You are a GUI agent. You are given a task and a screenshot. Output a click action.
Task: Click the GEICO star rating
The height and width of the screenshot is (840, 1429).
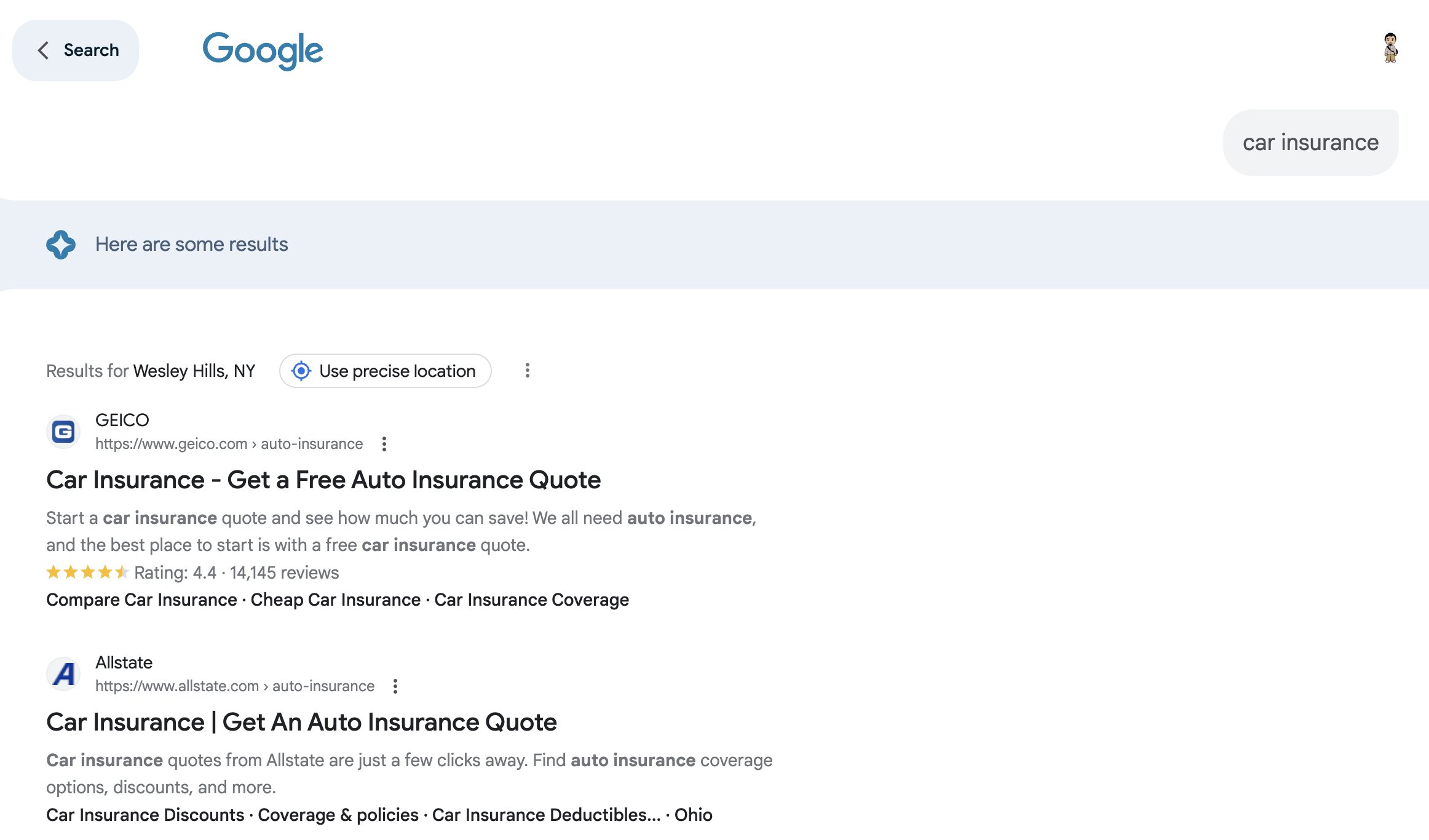tap(87, 573)
